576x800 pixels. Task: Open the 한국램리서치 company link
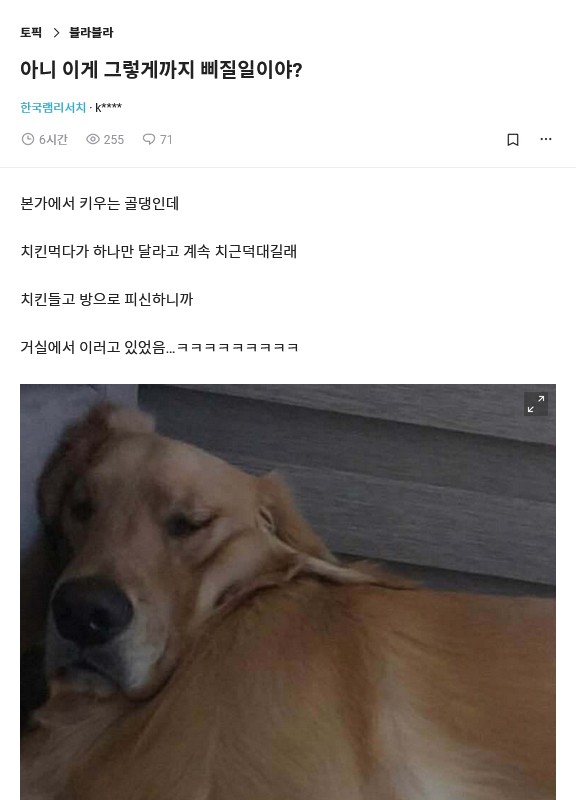point(53,108)
